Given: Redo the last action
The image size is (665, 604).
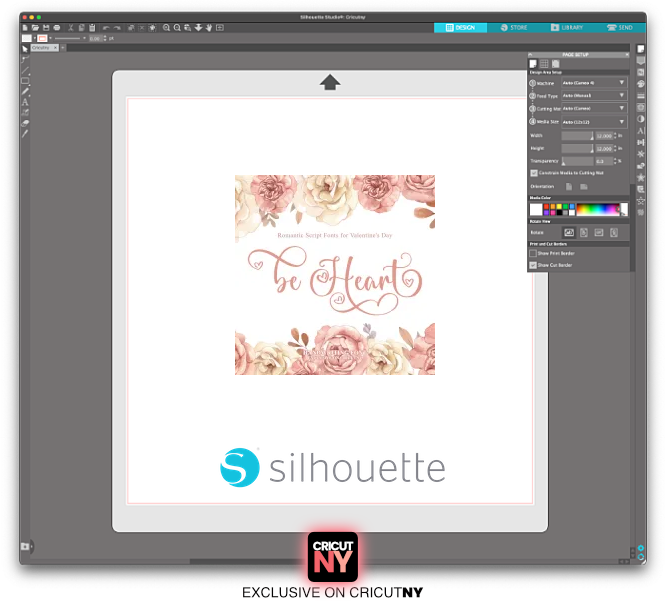Looking at the screenshot, I should click(117, 28).
